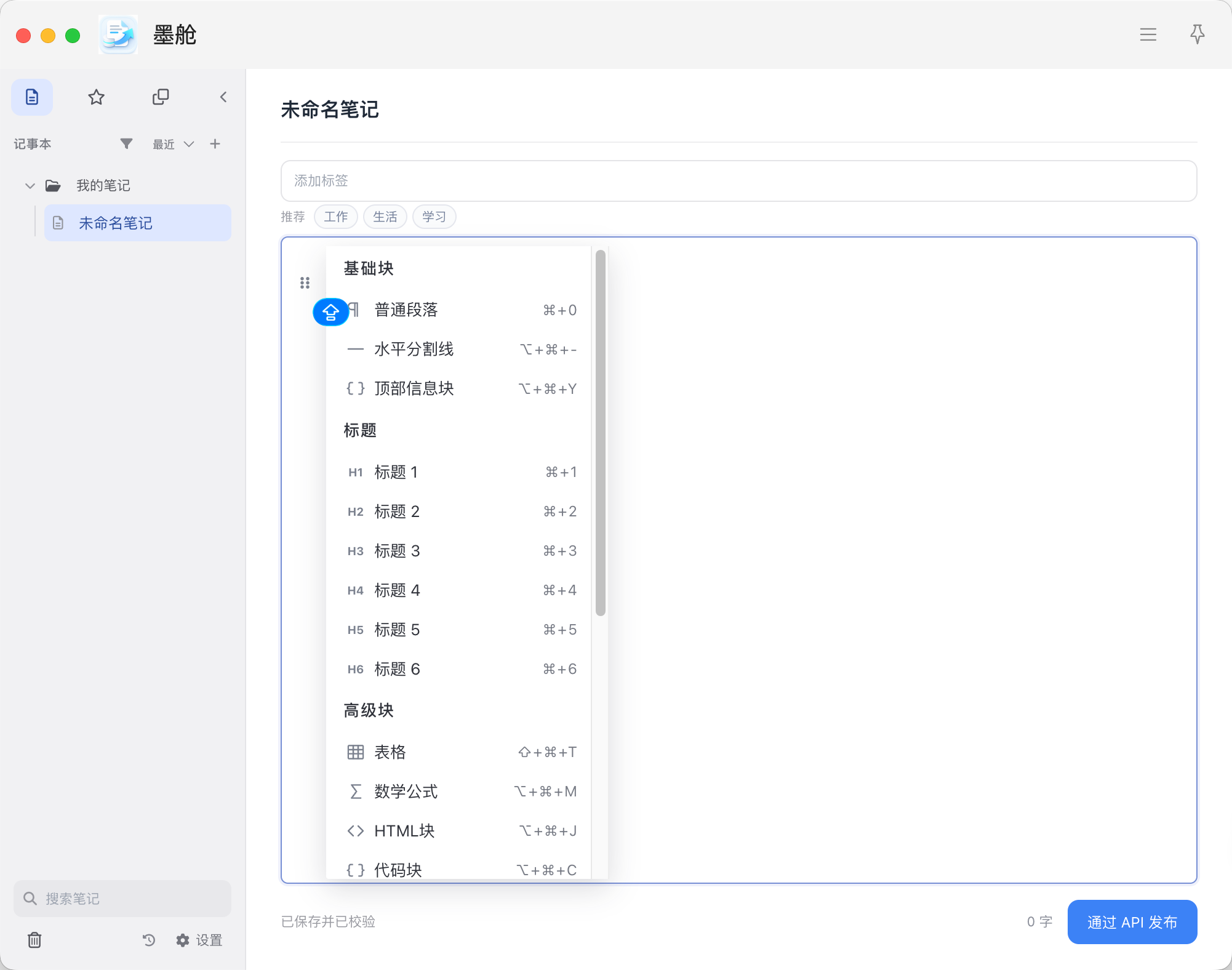This screenshot has width=1232, height=970.
Task: Open the 最近 sort dropdown
Action: [174, 144]
